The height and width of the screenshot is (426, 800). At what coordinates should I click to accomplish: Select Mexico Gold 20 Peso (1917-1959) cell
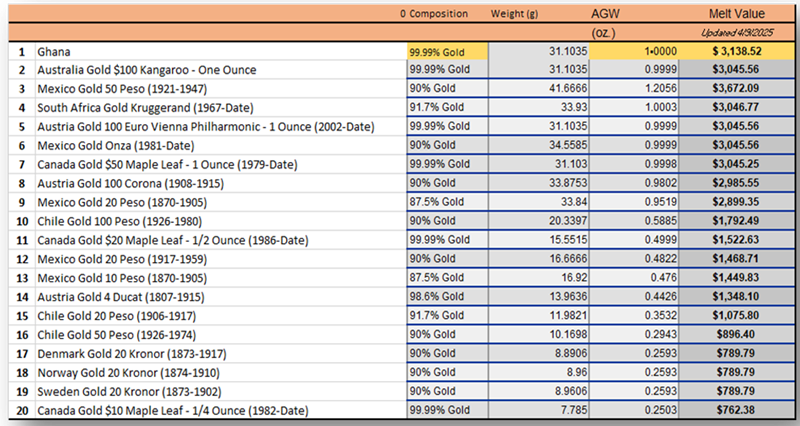[221, 259]
